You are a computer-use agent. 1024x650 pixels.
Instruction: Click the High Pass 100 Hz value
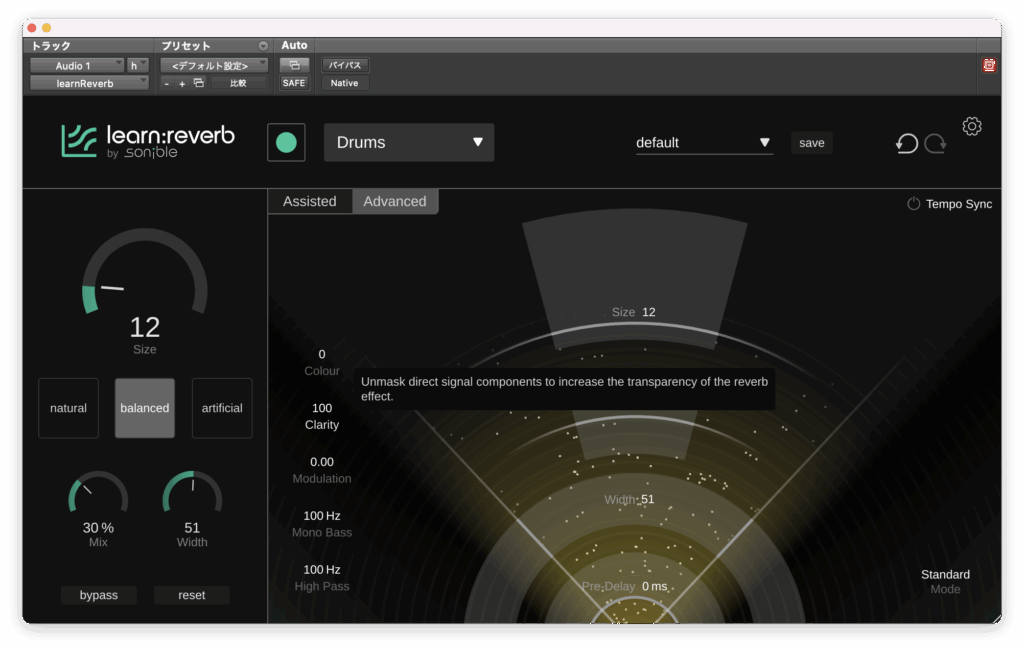tap(322, 570)
